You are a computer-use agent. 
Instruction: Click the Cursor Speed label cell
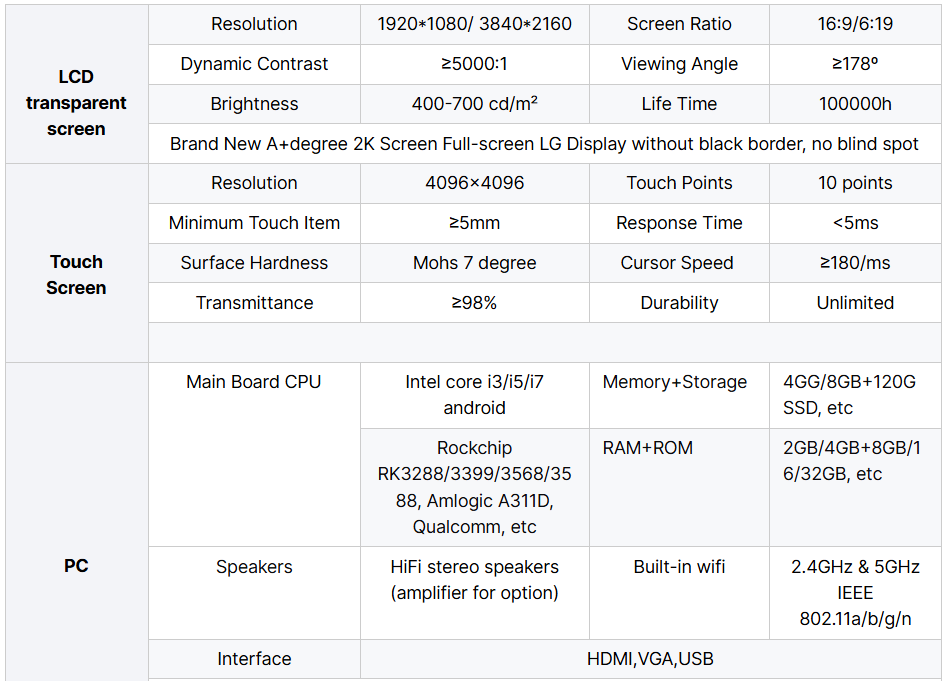coord(679,263)
